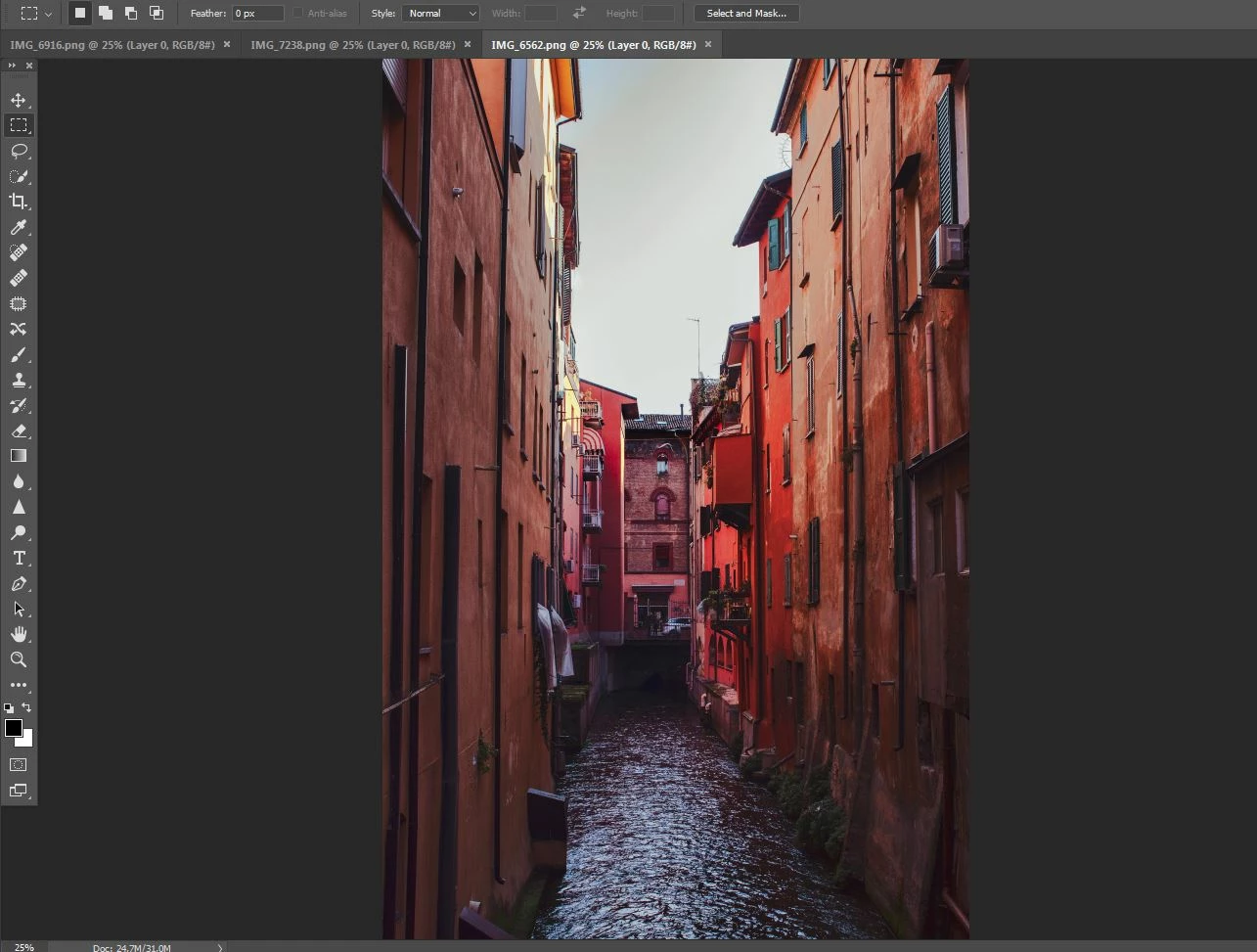The width and height of the screenshot is (1257, 952).
Task: Select the Dodge tool
Action: click(19, 532)
